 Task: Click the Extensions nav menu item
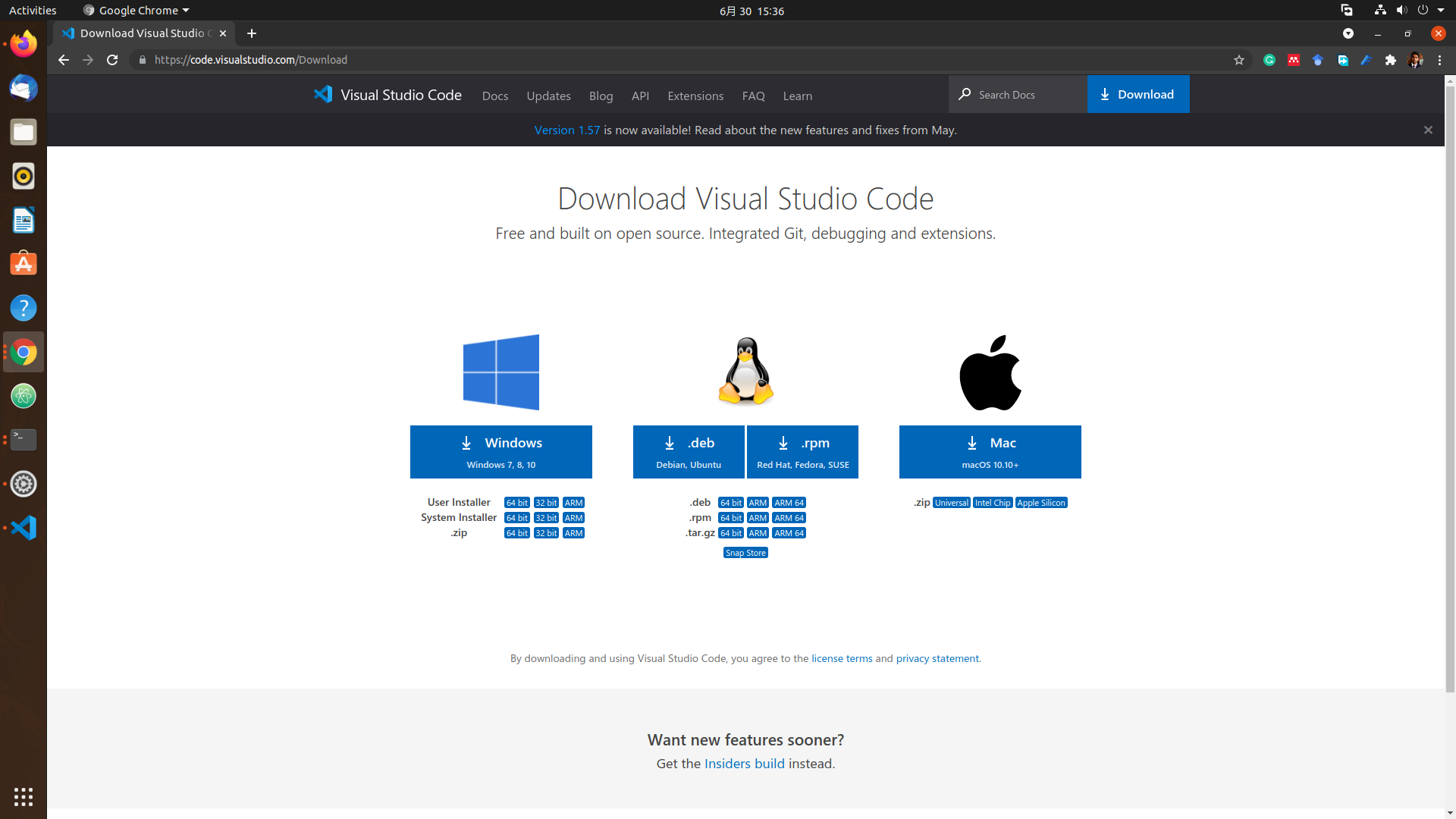(696, 95)
